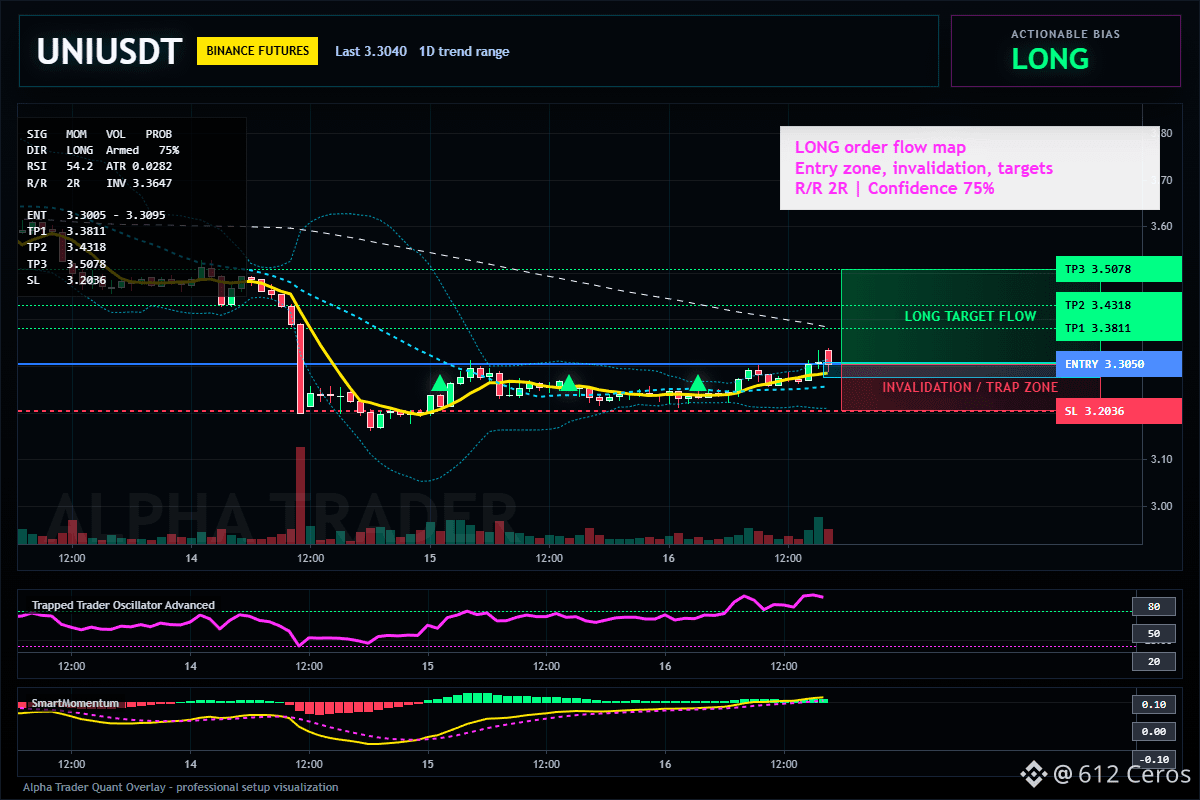Click the oscillator 50 level label

[x=1153, y=633]
